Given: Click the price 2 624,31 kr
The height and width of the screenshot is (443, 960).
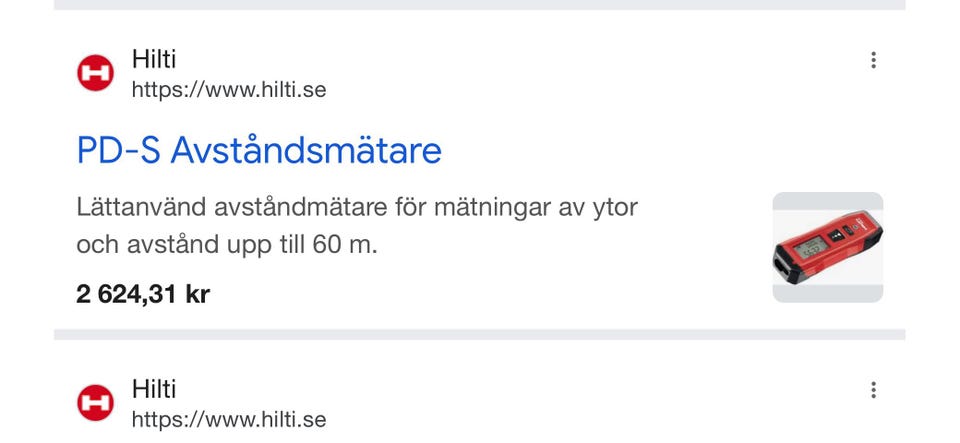Looking at the screenshot, I should tap(143, 294).
